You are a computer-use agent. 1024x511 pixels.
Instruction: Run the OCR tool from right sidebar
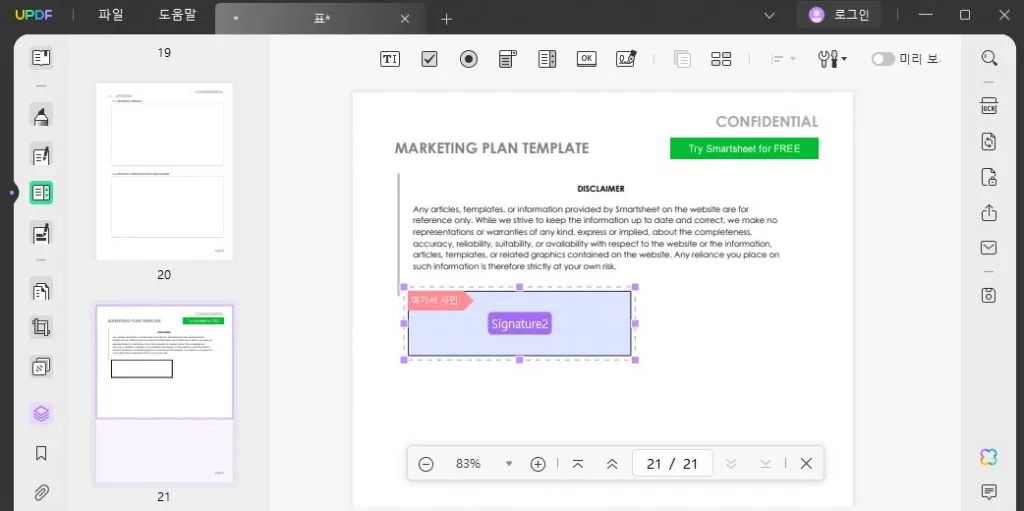point(989,107)
